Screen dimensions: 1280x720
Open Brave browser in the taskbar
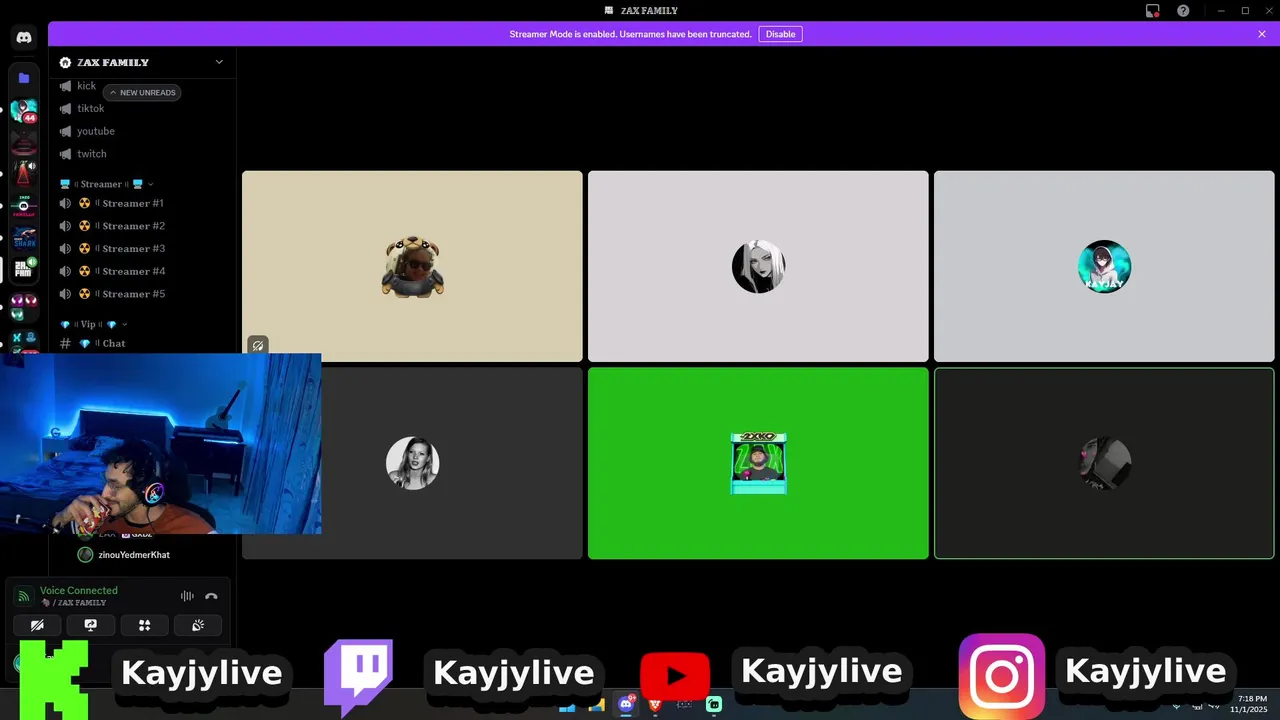pos(655,705)
